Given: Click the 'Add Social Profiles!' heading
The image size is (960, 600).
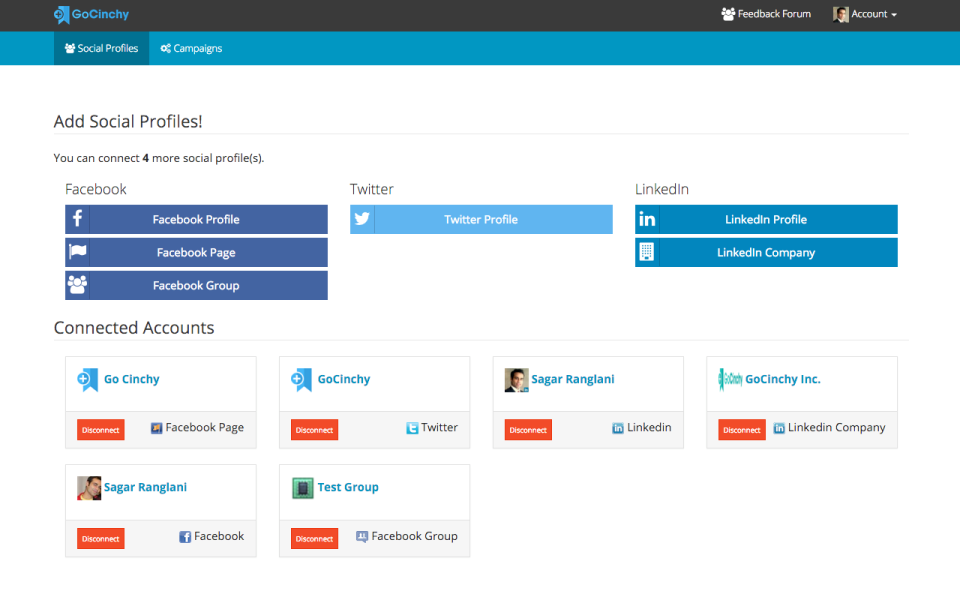Looking at the screenshot, I should point(128,121).
